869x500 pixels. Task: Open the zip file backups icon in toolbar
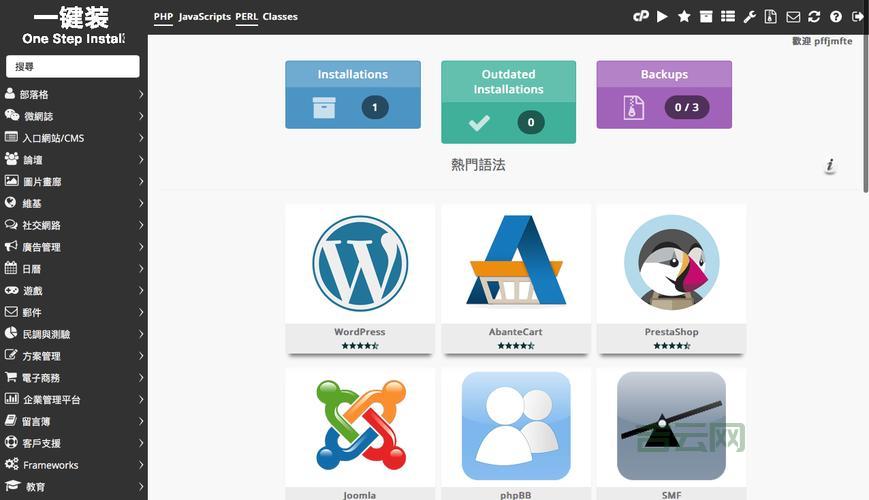coord(770,17)
